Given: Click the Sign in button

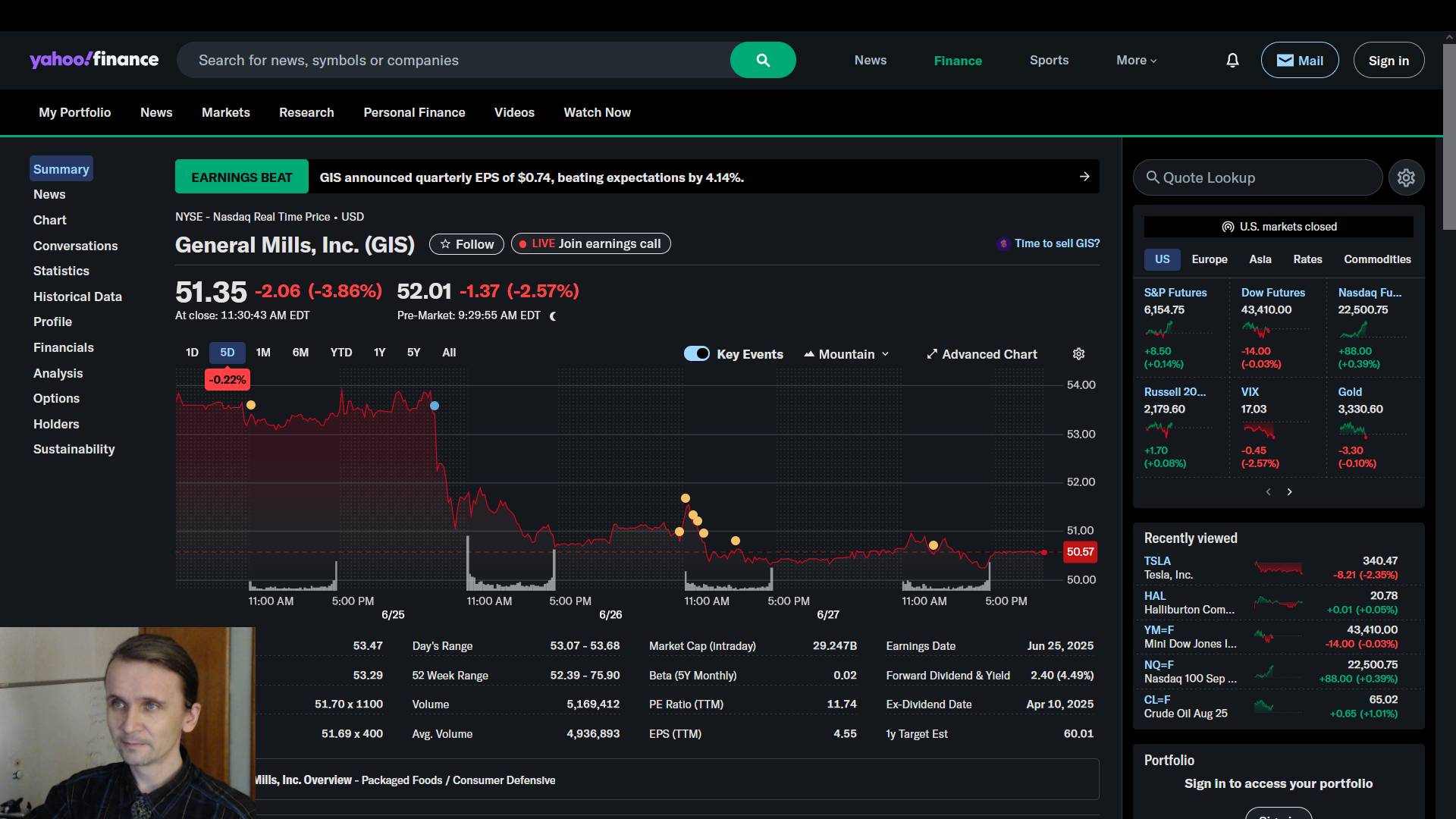Looking at the screenshot, I should pos(1389,61).
